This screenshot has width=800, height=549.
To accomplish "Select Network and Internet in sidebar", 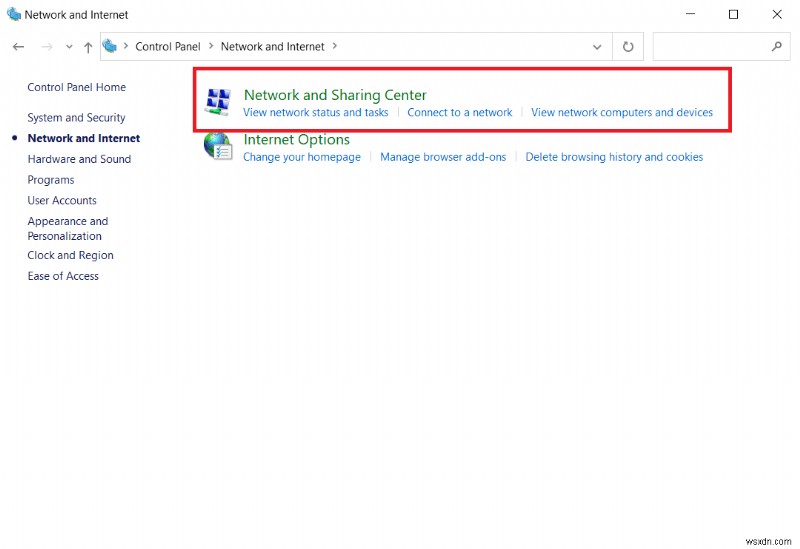I will click(x=84, y=138).
